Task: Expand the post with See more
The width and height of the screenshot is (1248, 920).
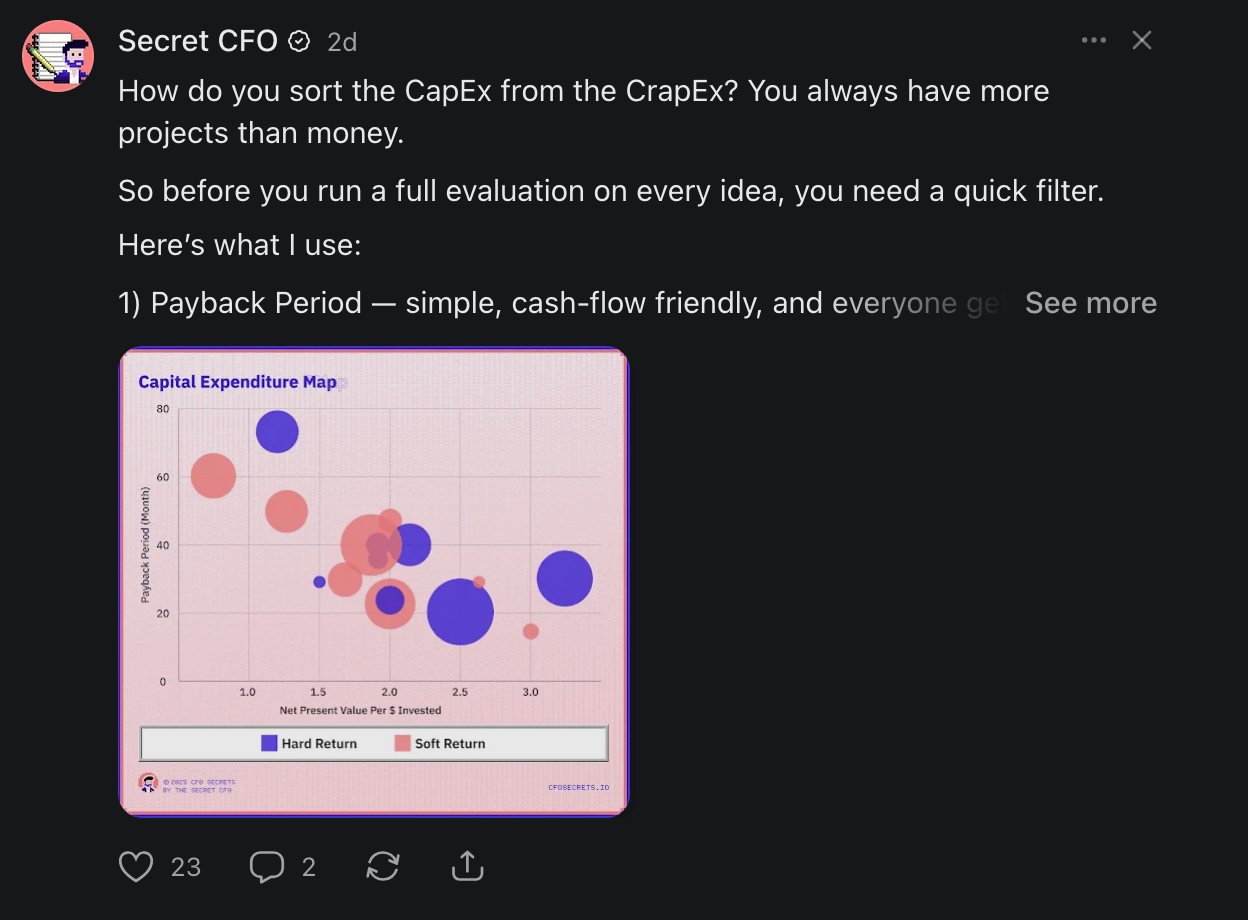Action: (x=1090, y=303)
